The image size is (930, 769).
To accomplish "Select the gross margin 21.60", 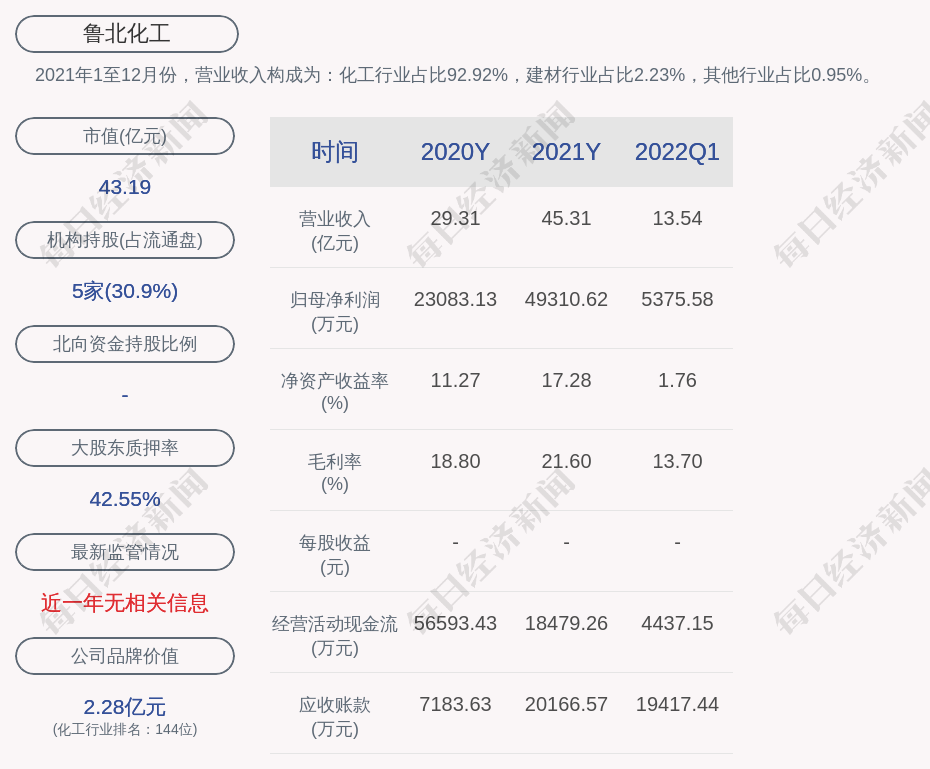I will 566,461.
